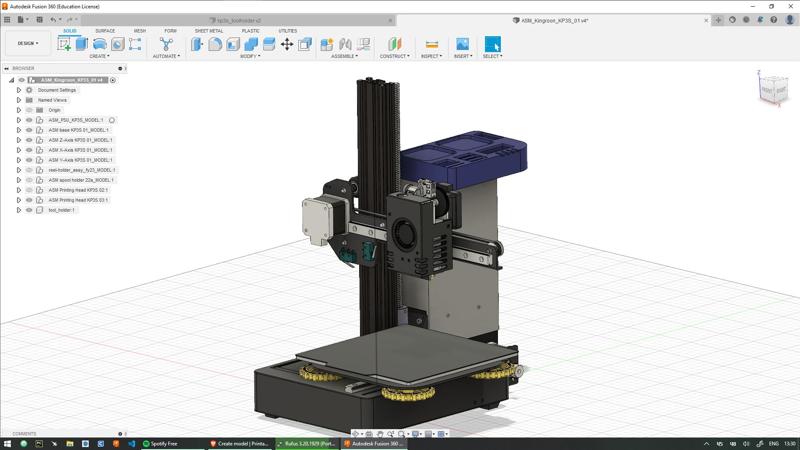
Task: Toggle visibility of ASM_PSU_KP3S_MODEL:1
Action: [29, 120]
